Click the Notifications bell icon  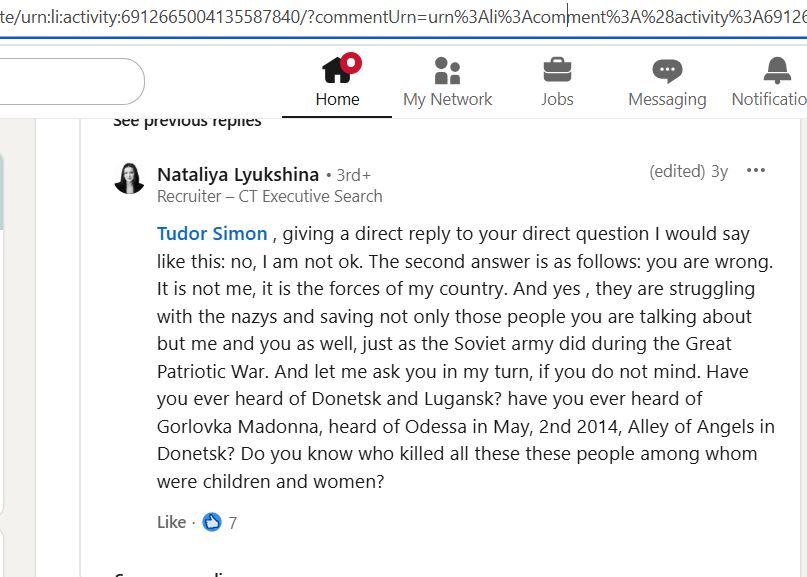[776, 71]
